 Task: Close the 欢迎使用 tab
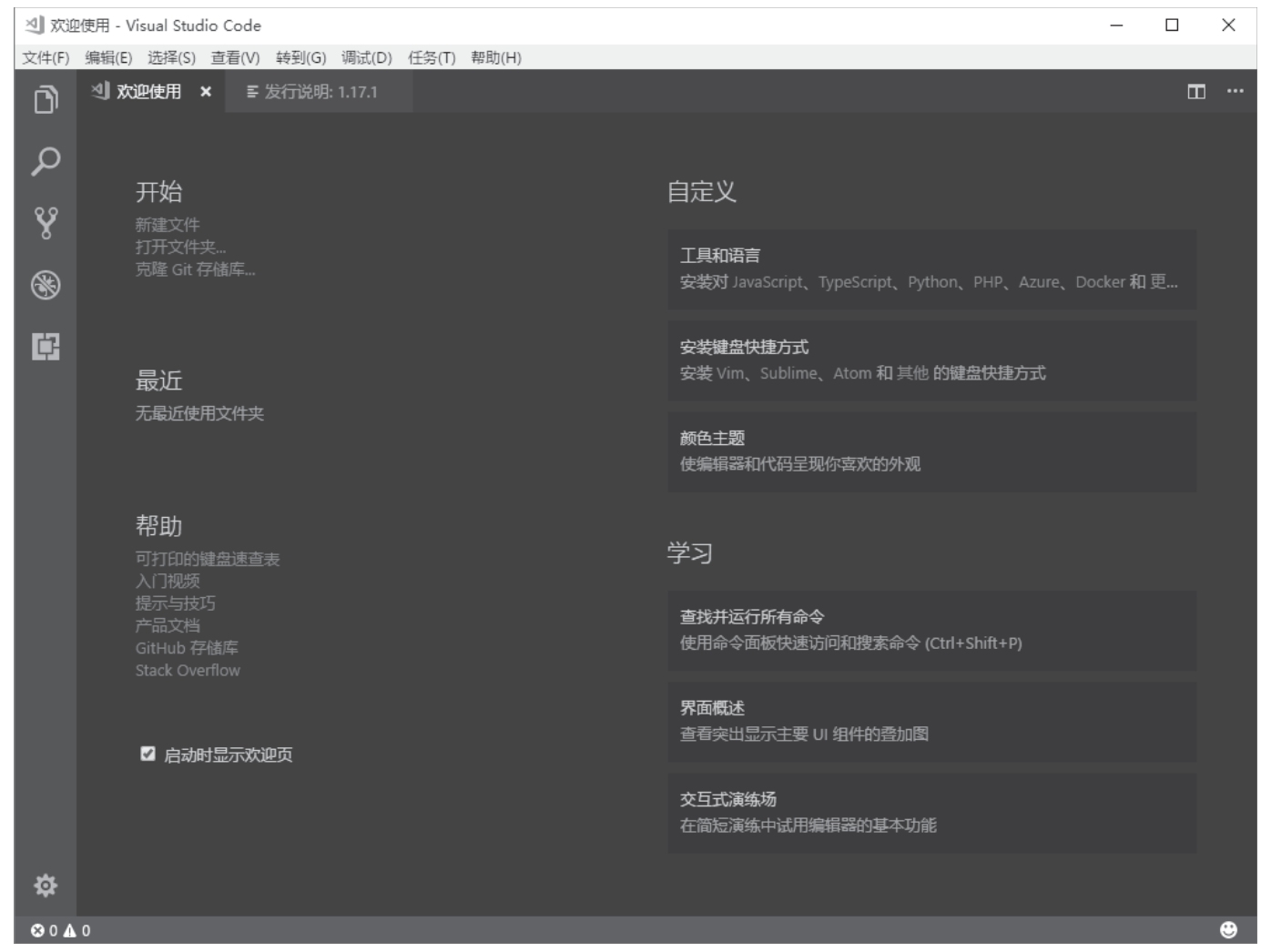coord(206,92)
